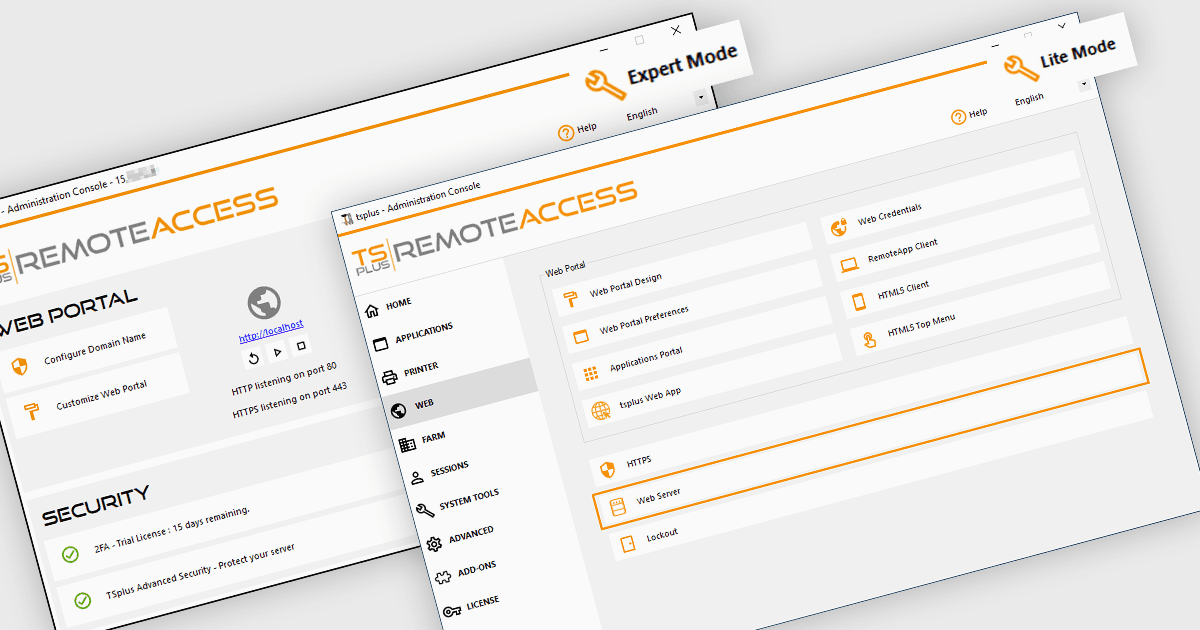This screenshot has width=1200, height=630.
Task: Click the Web globe icon in sidebar
Action: click(398, 410)
